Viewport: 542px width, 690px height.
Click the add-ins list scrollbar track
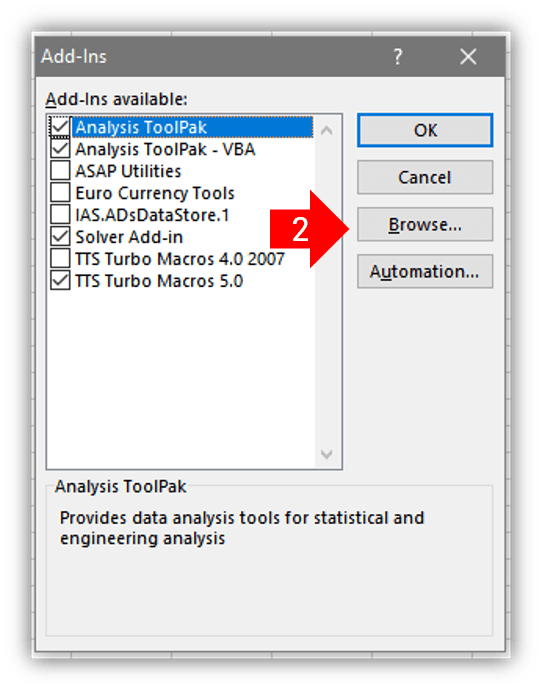tap(326, 292)
